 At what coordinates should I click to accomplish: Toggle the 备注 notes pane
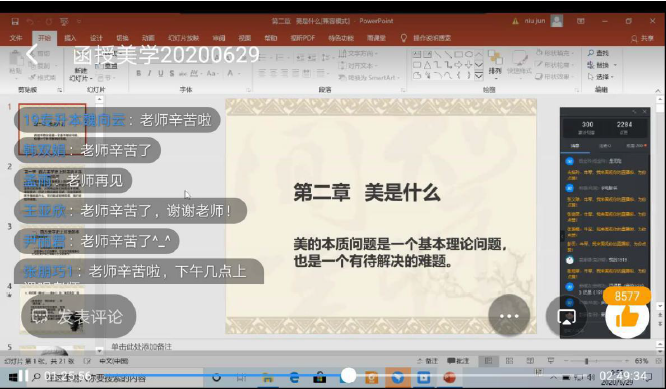coord(427,361)
